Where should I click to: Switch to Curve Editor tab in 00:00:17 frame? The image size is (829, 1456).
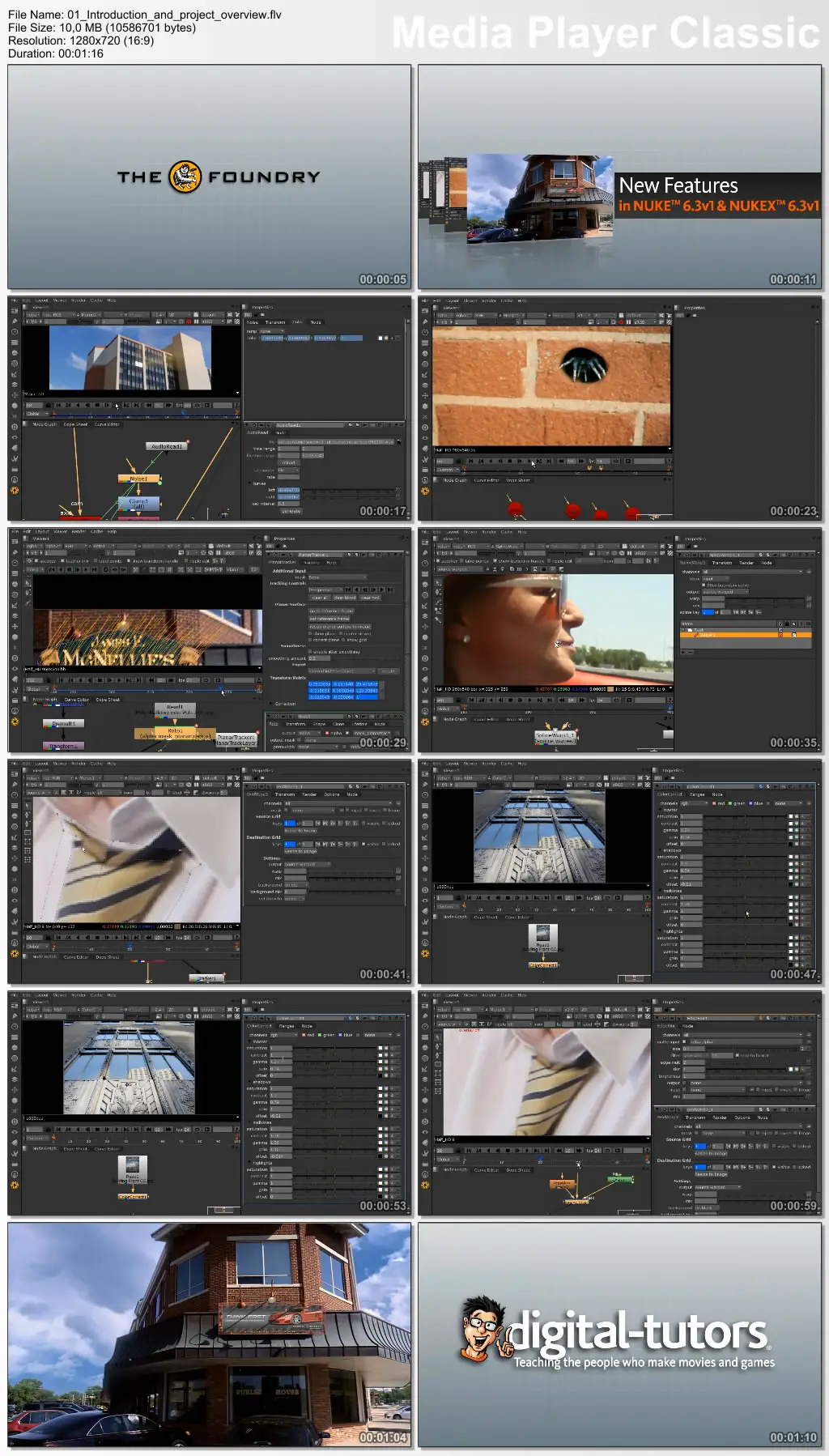tap(107, 424)
